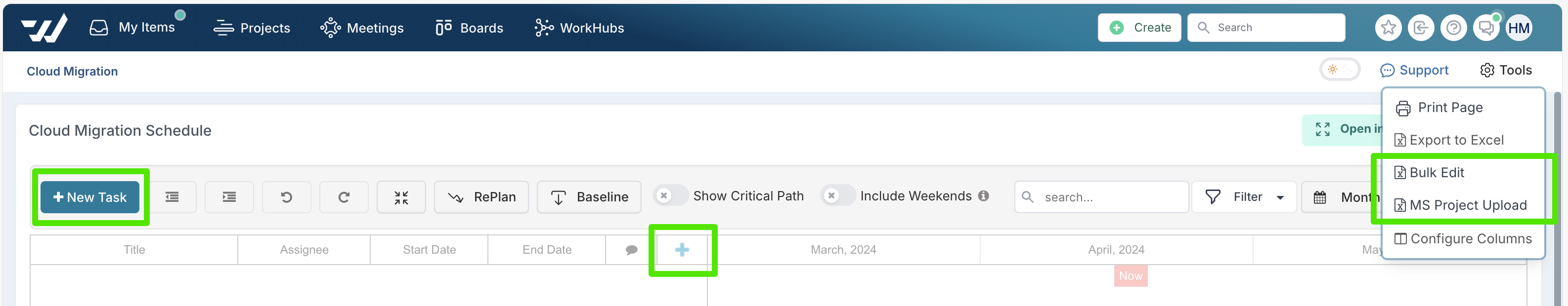Click the New Task button
The image size is (1568, 306).
click(90, 197)
